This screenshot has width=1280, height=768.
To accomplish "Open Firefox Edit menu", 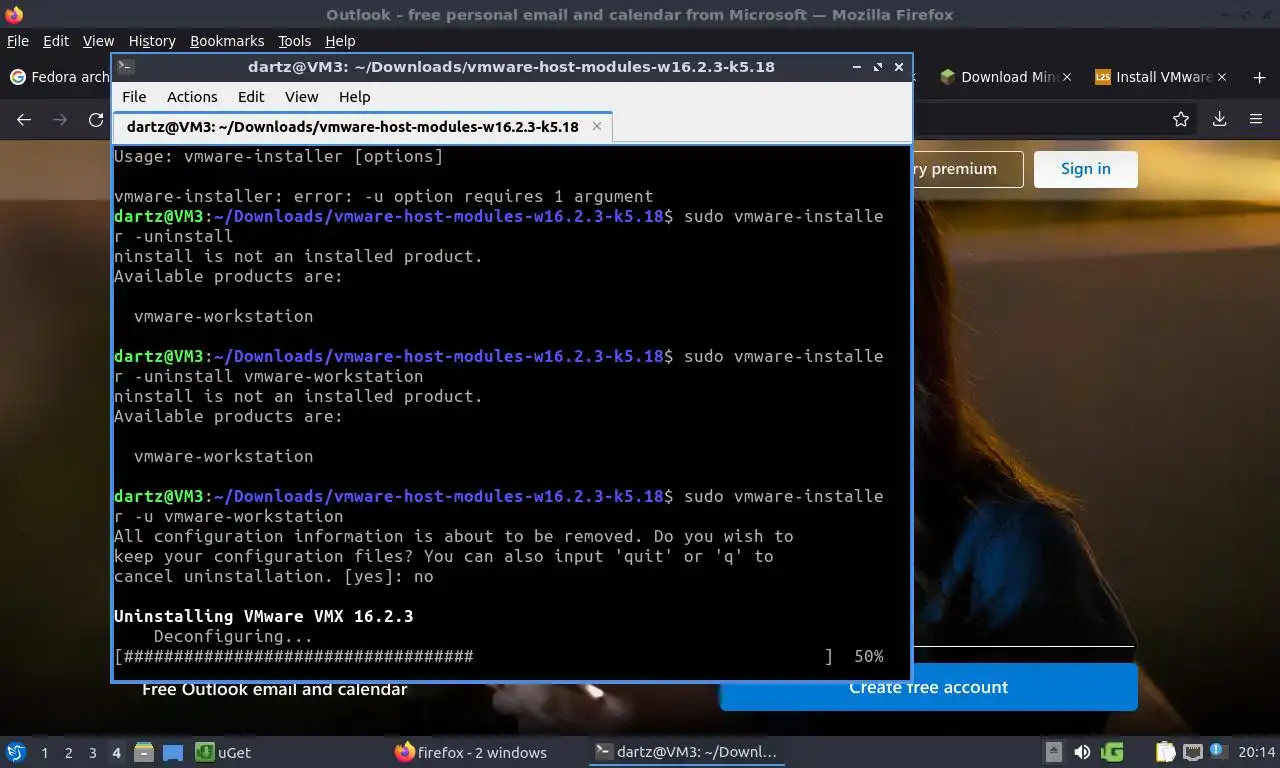I will click(x=56, y=41).
